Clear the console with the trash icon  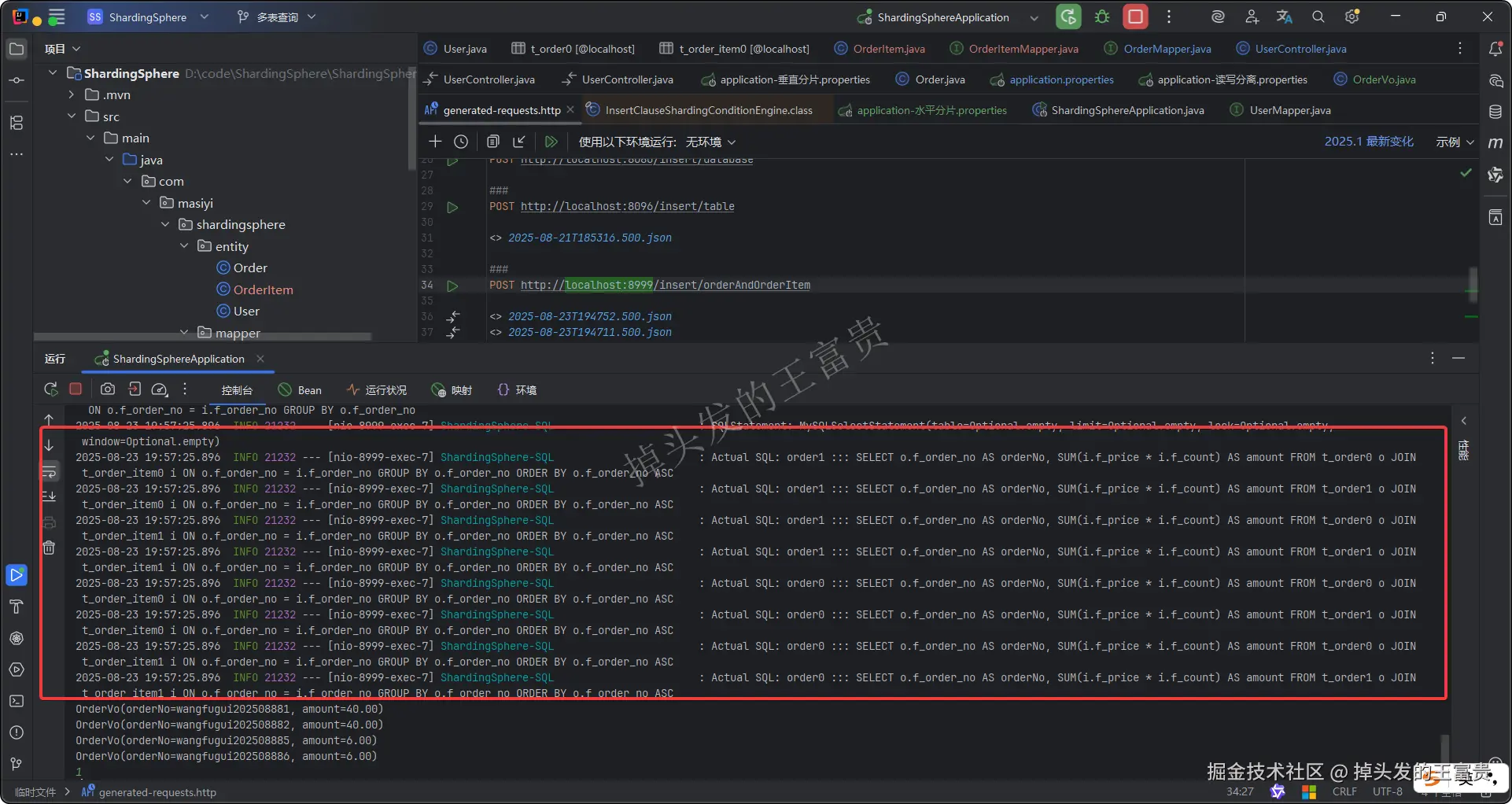(49, 548)
